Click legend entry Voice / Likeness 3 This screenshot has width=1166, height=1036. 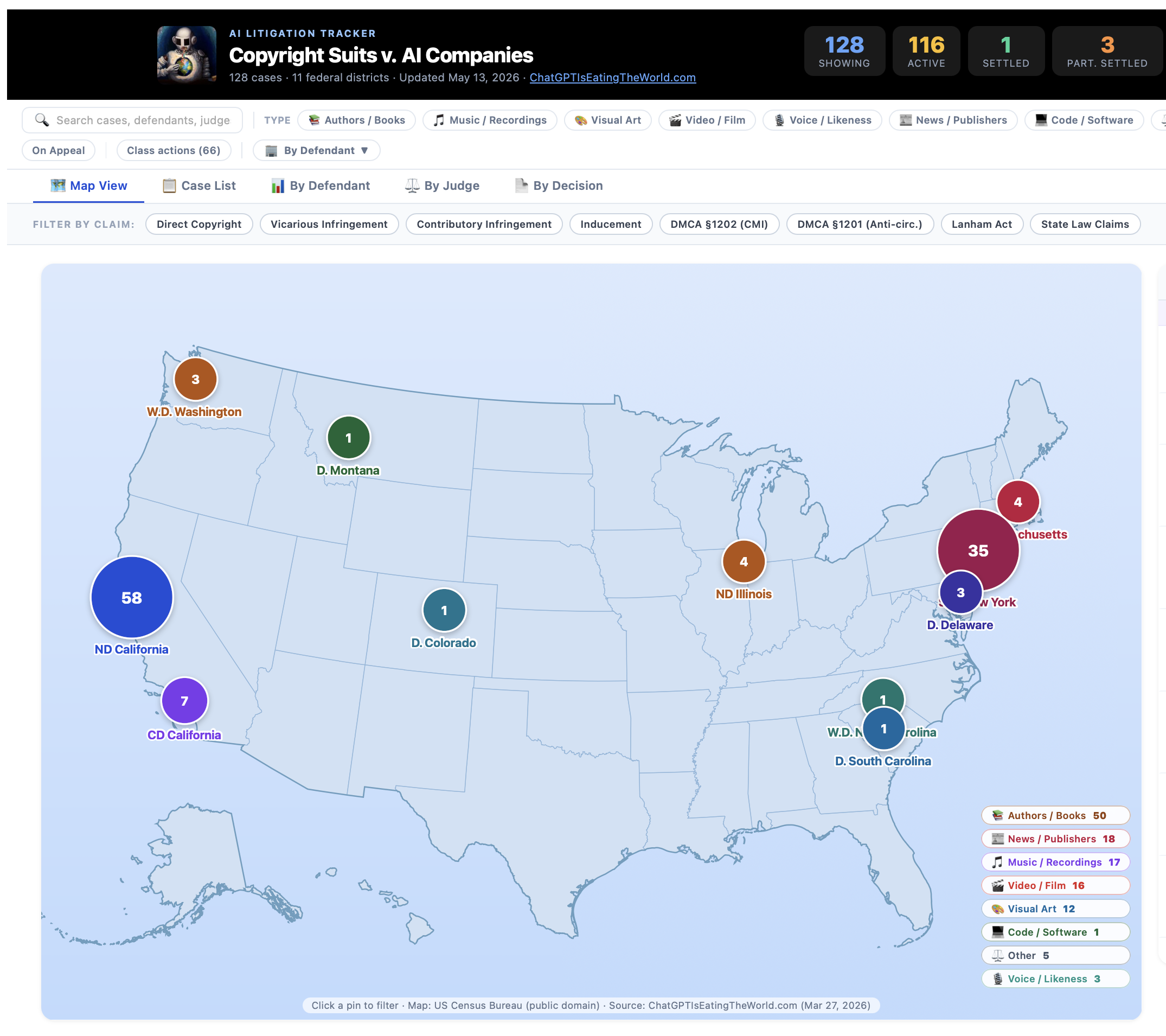(x=1055, y=979)
